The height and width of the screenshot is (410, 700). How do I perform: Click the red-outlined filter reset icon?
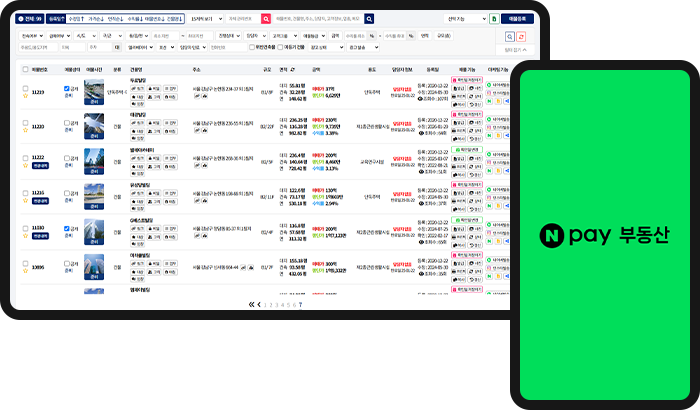click(521, 37)
